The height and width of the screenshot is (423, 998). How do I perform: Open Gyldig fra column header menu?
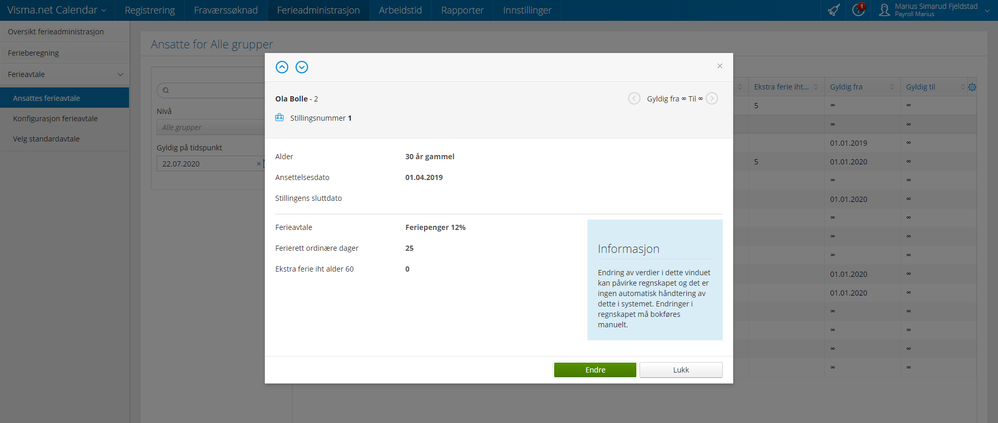[891, 87]
